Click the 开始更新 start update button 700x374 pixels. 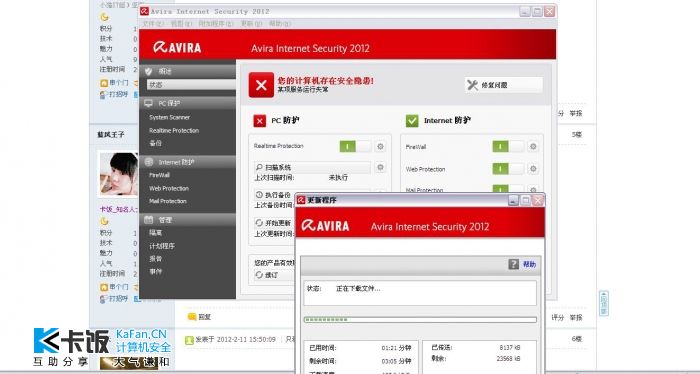coord(274,223)
